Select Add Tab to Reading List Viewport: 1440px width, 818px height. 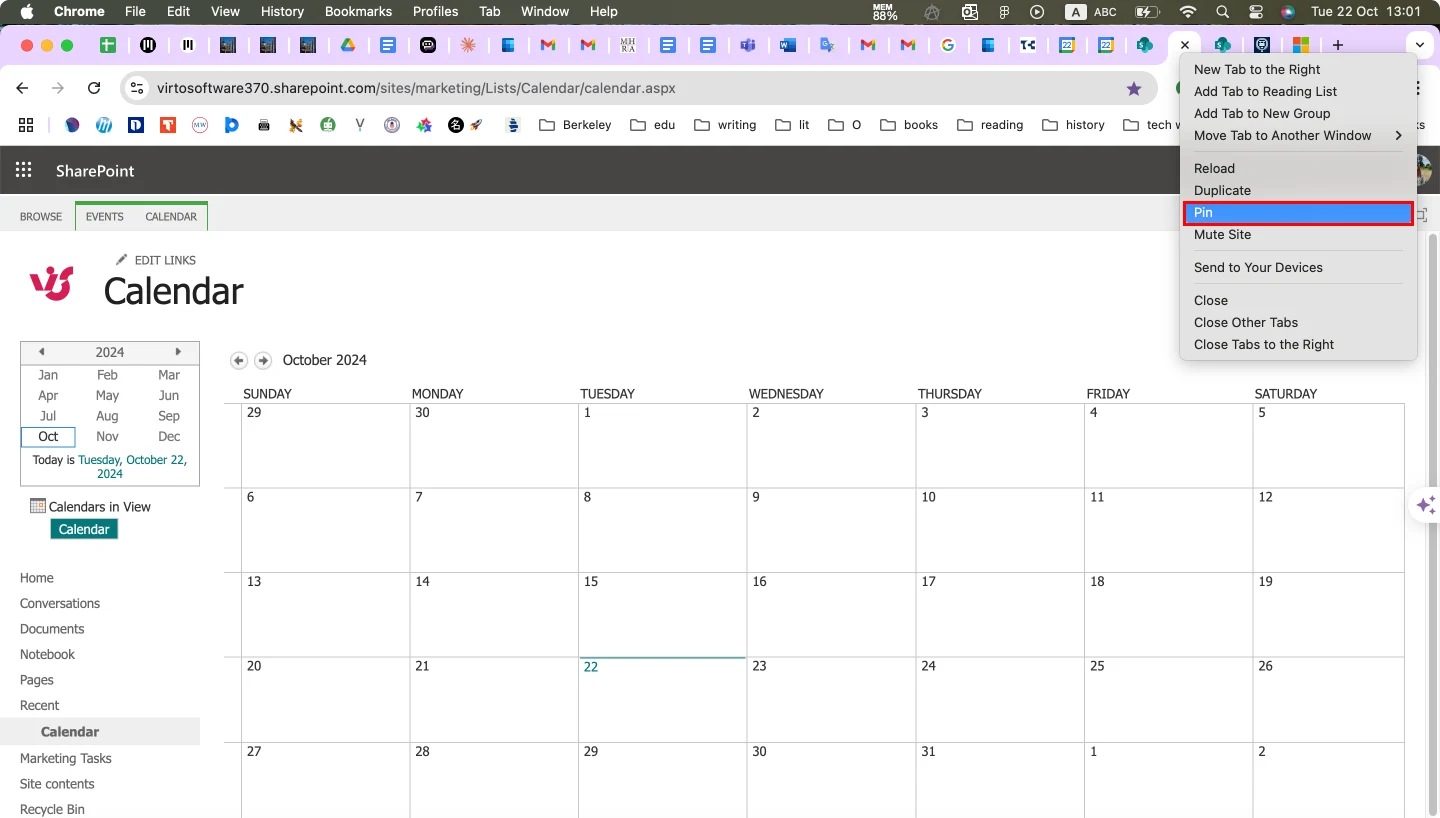1298,91
